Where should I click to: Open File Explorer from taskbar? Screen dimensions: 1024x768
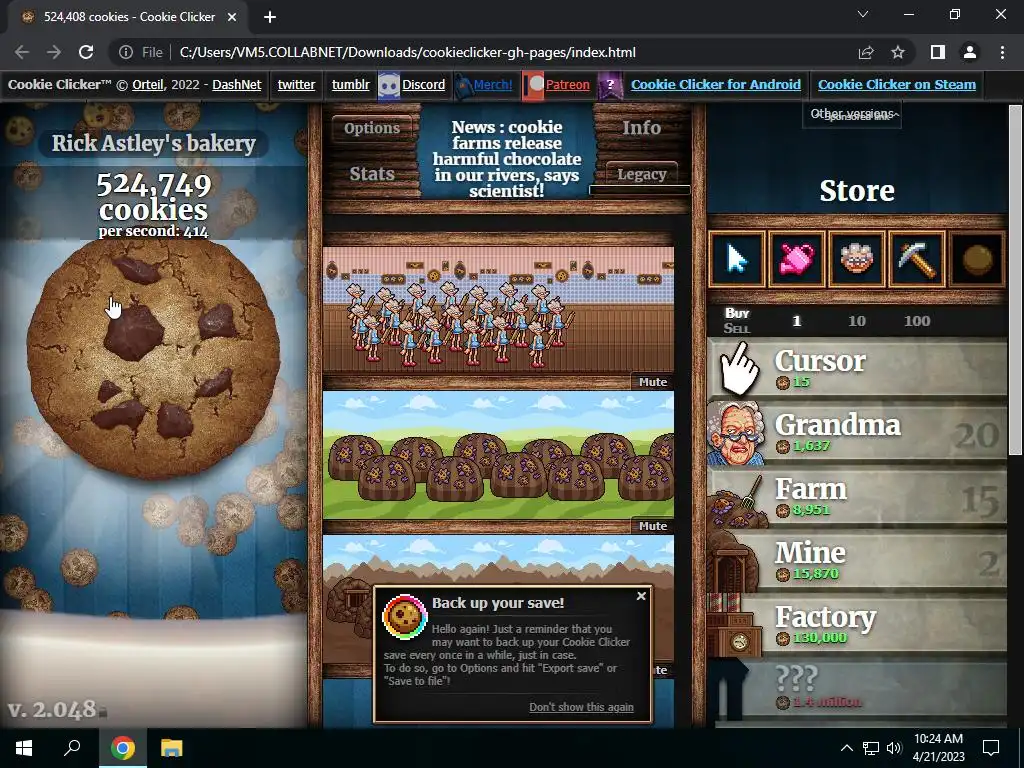(172, 748)
